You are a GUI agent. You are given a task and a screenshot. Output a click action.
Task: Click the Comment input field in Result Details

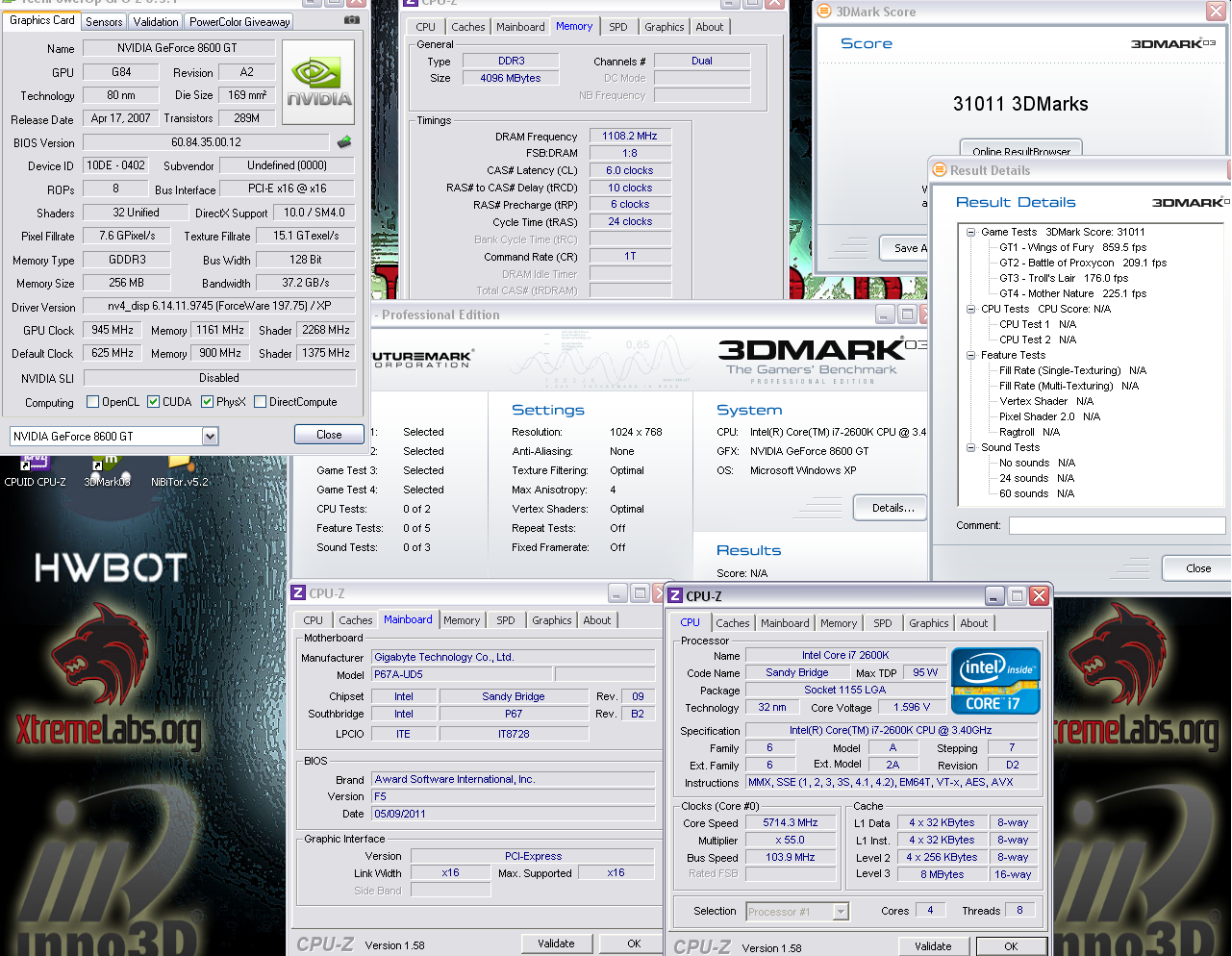(1116, 525)
